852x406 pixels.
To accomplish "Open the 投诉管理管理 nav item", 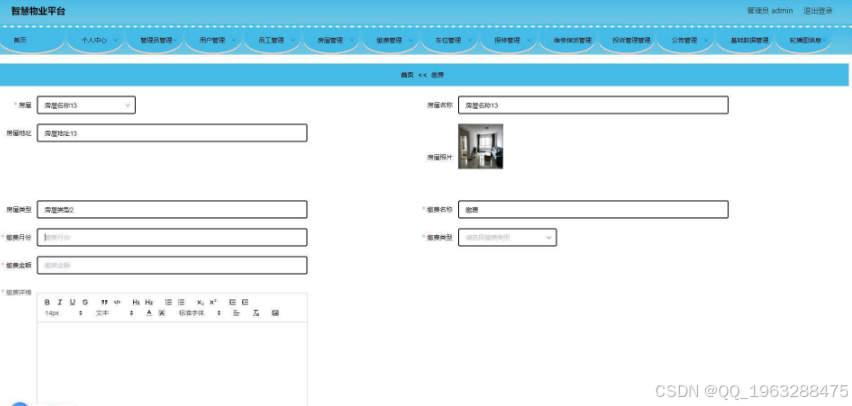I will coord(631,40).
